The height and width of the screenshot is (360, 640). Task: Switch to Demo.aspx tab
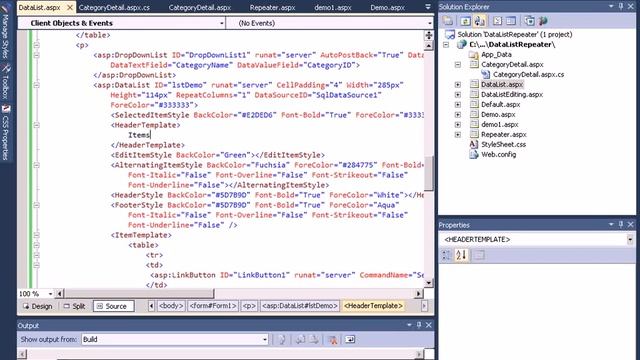click(387, 7)
